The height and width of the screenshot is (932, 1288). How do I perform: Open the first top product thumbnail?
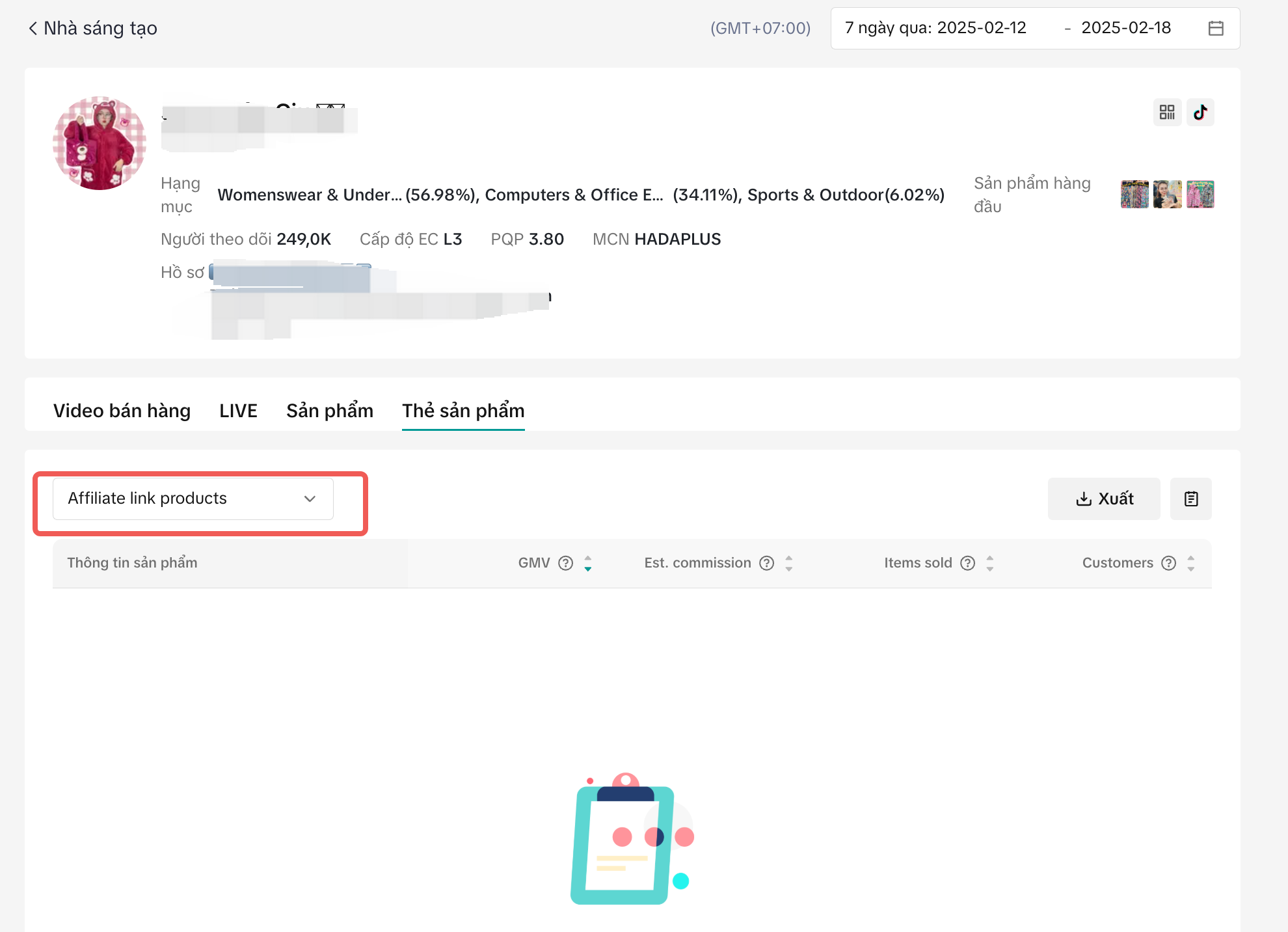click(1134, 194)
